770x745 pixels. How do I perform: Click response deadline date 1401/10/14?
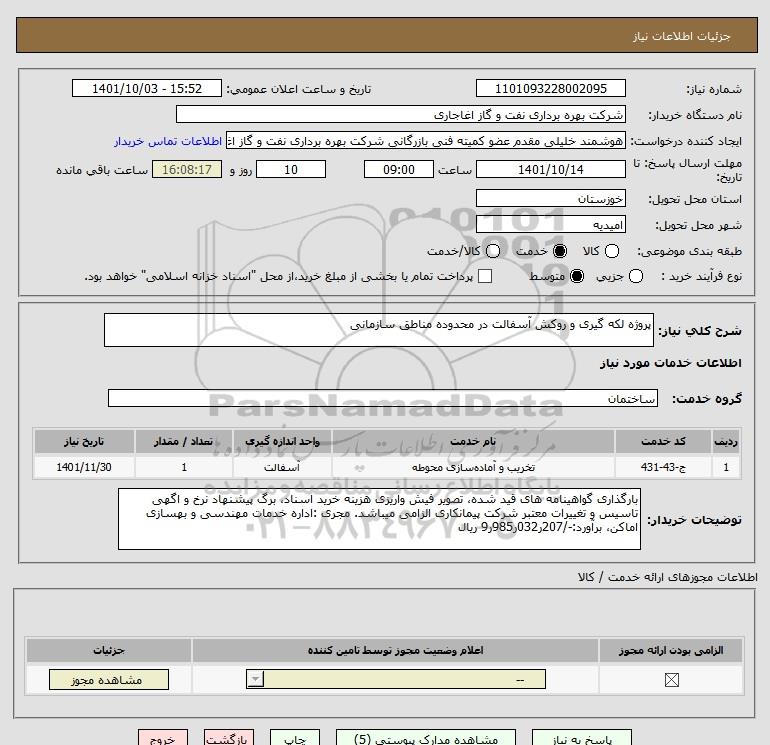(x=550, y=169)
